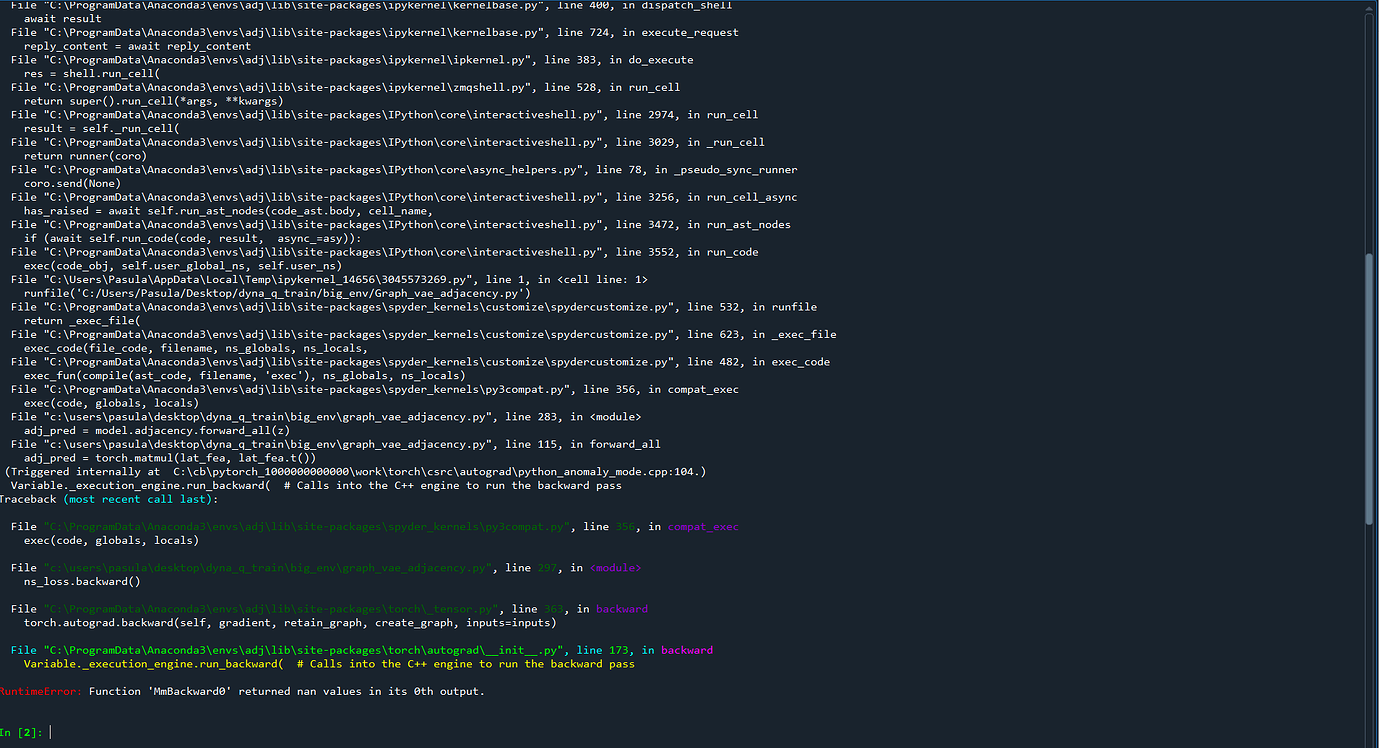1380x748 pixels.
Task: Click the 'adj_pred = model.adjacency.forward_all(z)' line
Action: tap(157, 430)
